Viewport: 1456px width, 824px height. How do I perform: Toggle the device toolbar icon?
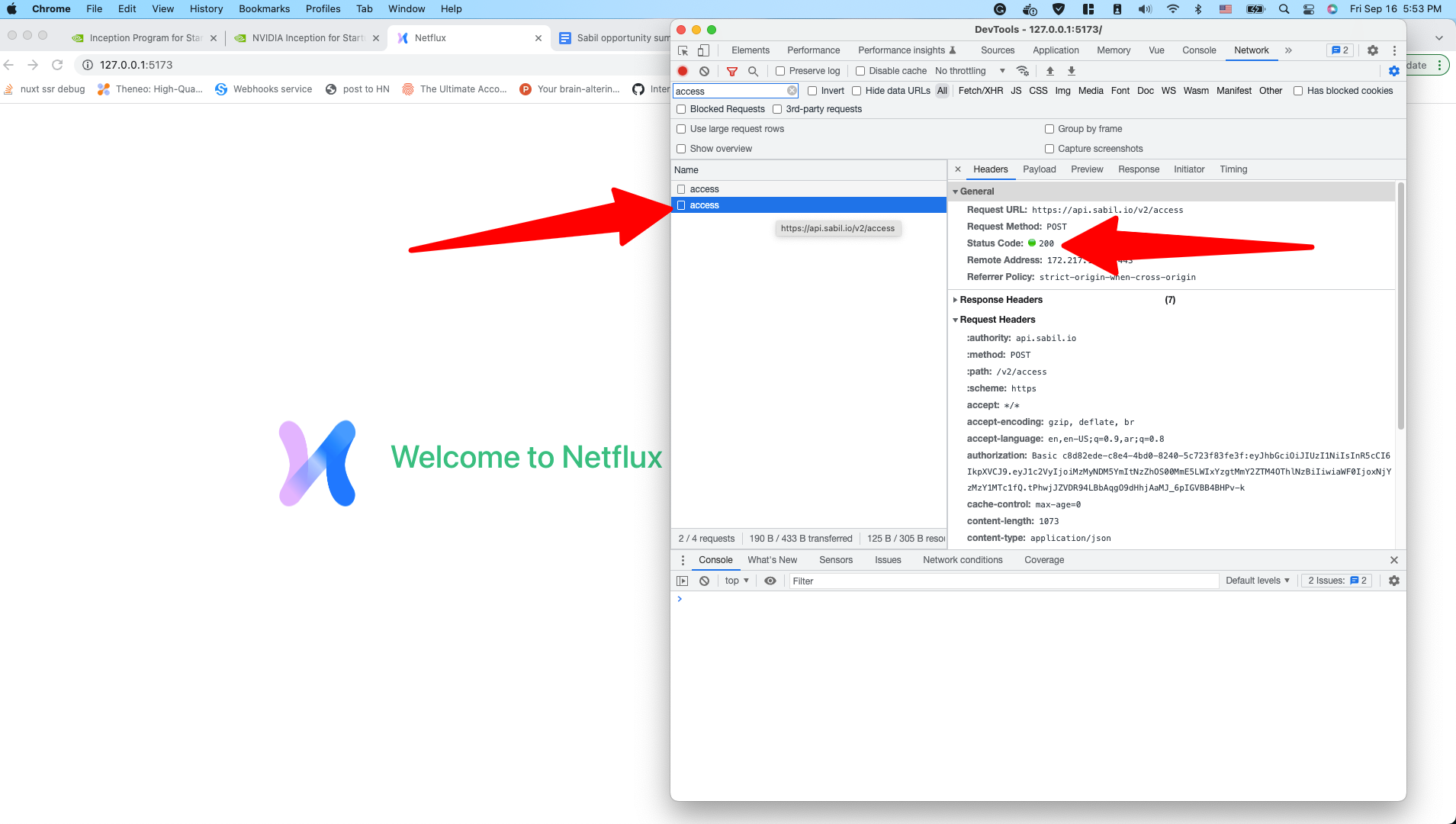tap(703, 50)
